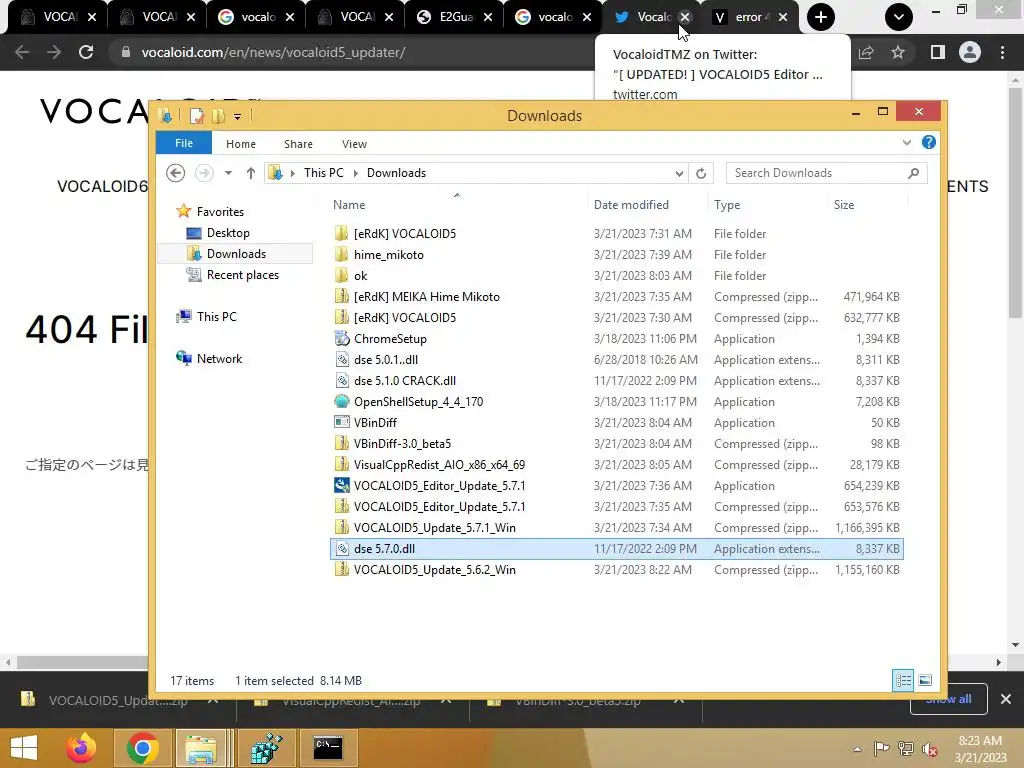Open the Home ribbon tab
This screenshot has width=1024, height=768.
click(240, 144)
